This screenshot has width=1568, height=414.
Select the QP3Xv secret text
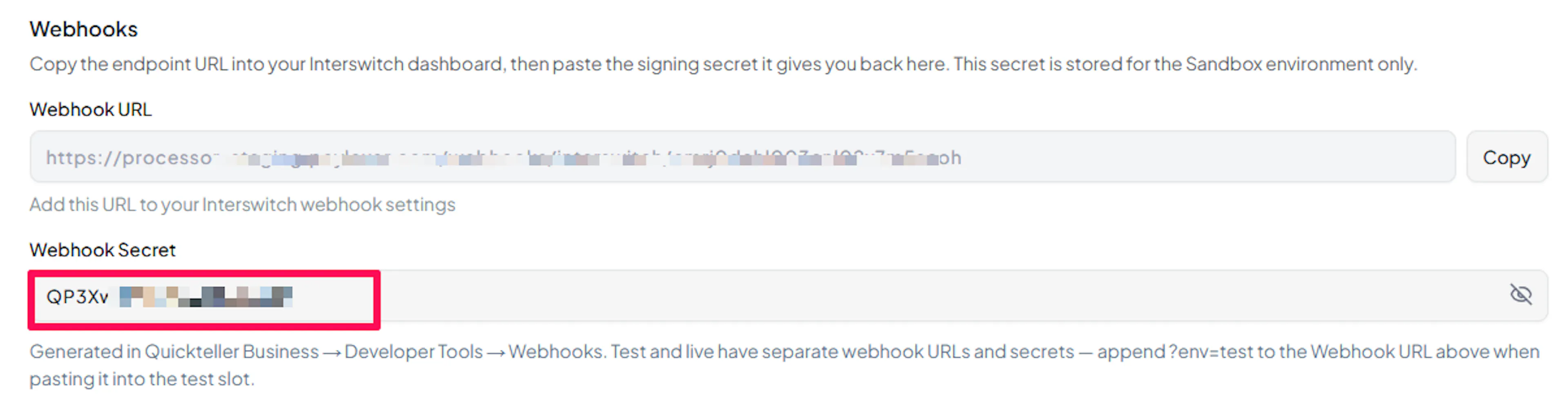[77, 296]
